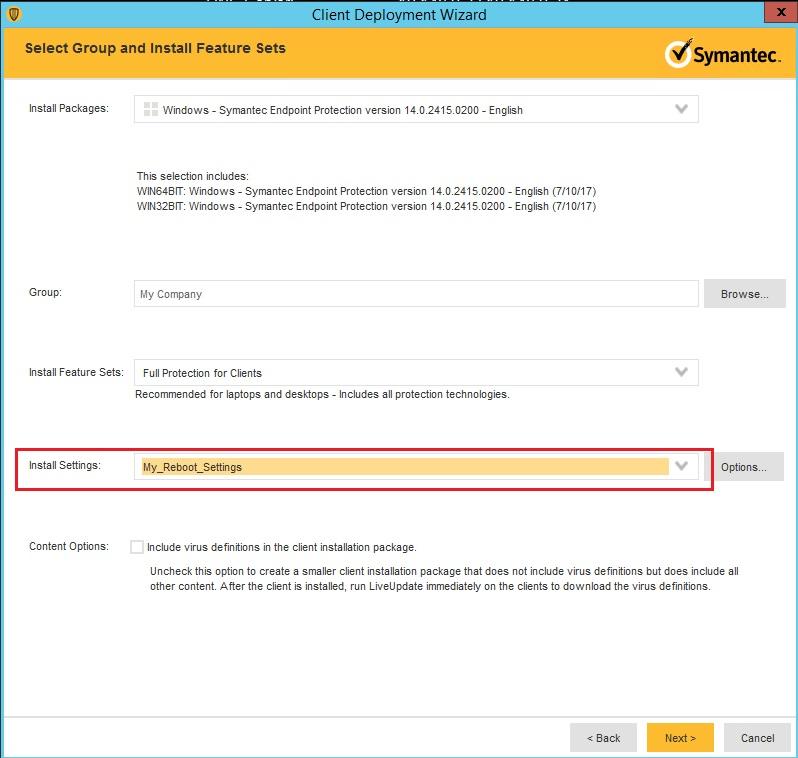
Task: Click the Install Packages label
Action: coord(69,108)
